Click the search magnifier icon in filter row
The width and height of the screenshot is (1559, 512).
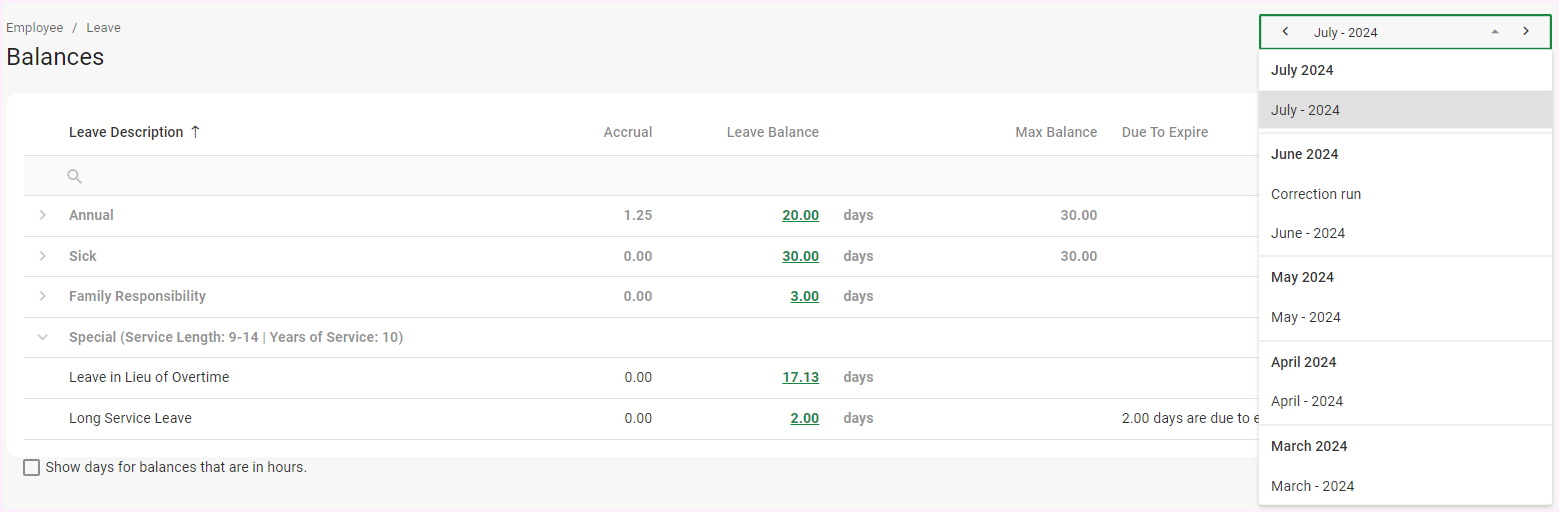(x=74, y=176)
